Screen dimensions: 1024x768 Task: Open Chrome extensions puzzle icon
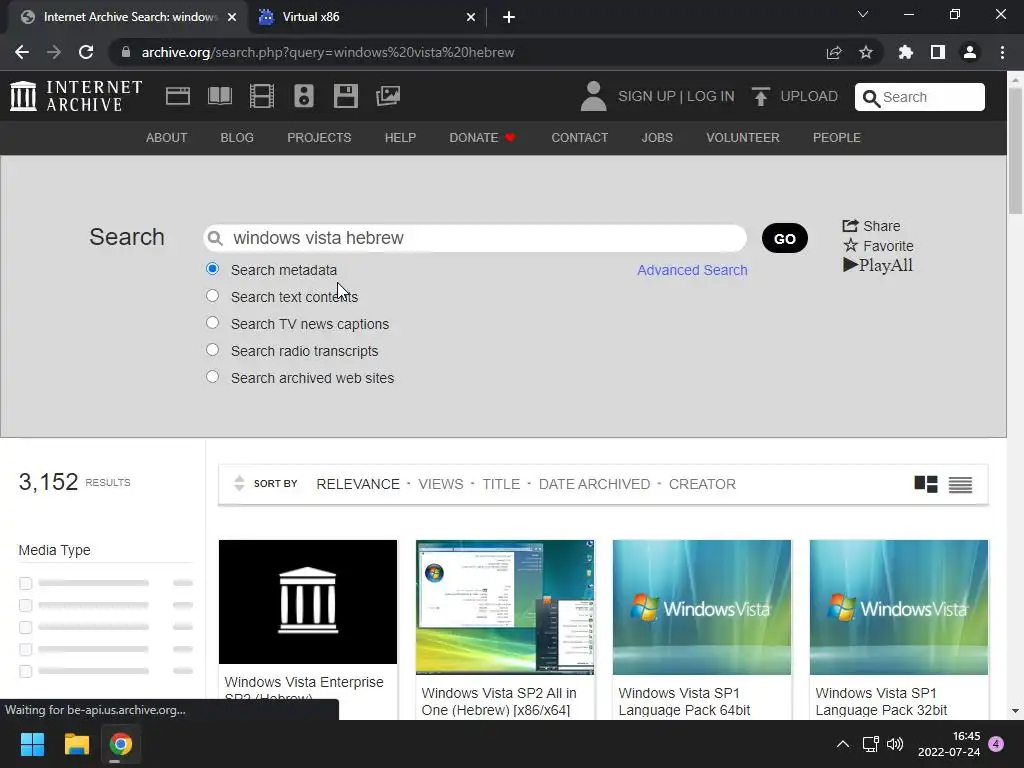(x=905, y=52)
